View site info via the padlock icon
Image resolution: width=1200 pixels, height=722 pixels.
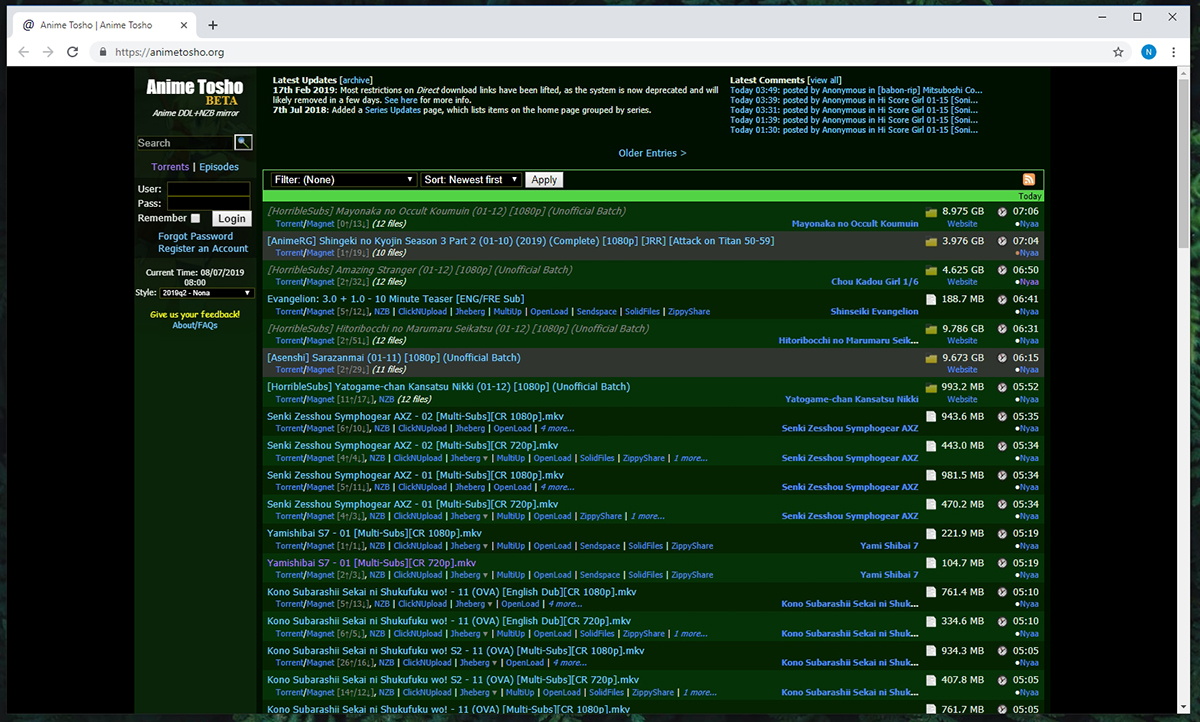click(102, 52)
